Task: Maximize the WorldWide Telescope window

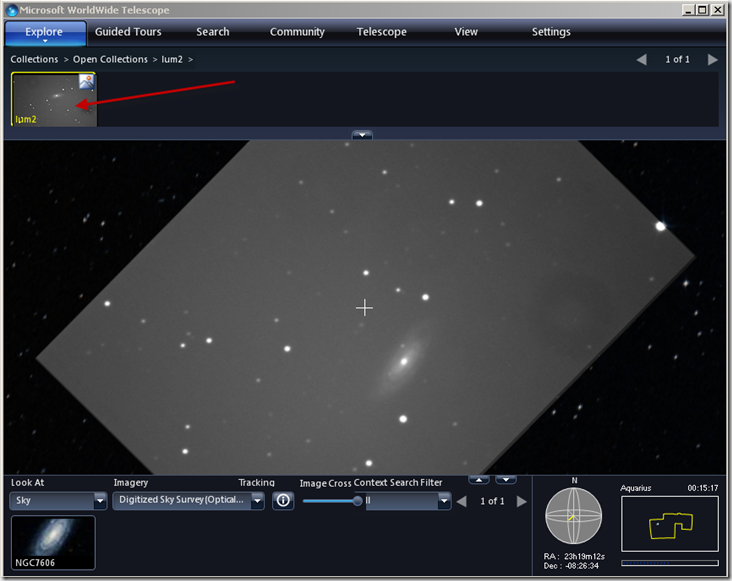Action: [702, 9]
